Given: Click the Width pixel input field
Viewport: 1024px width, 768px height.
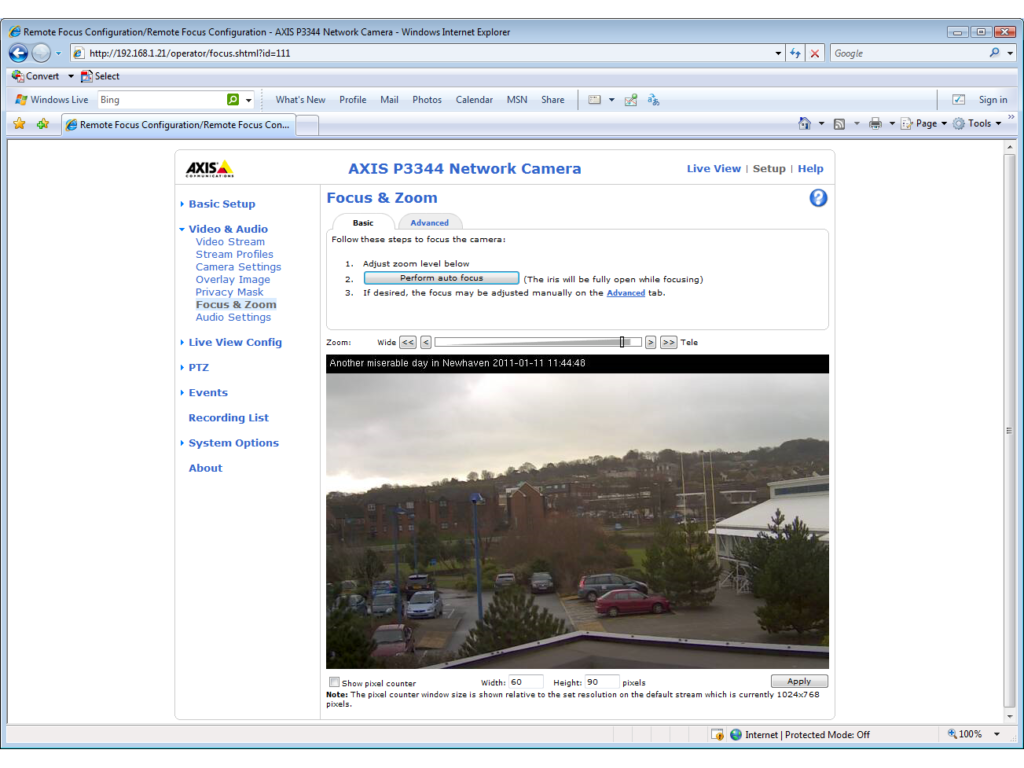Looking at the screenshot, I should (525, 682).
